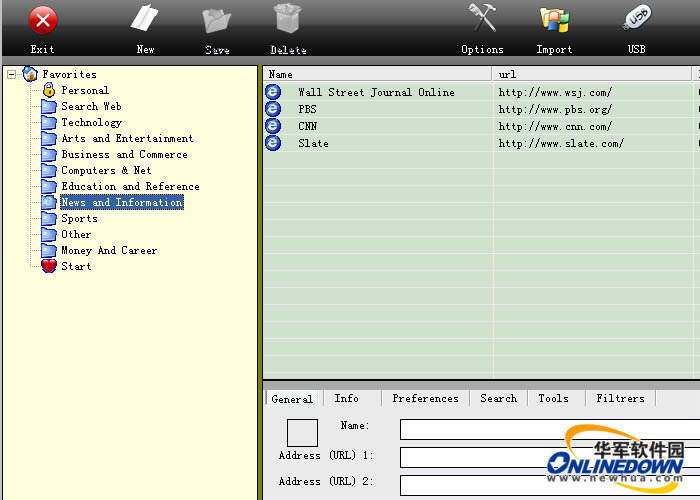Click the New label in toolbar
700x500 pixels.
(145, 49)
